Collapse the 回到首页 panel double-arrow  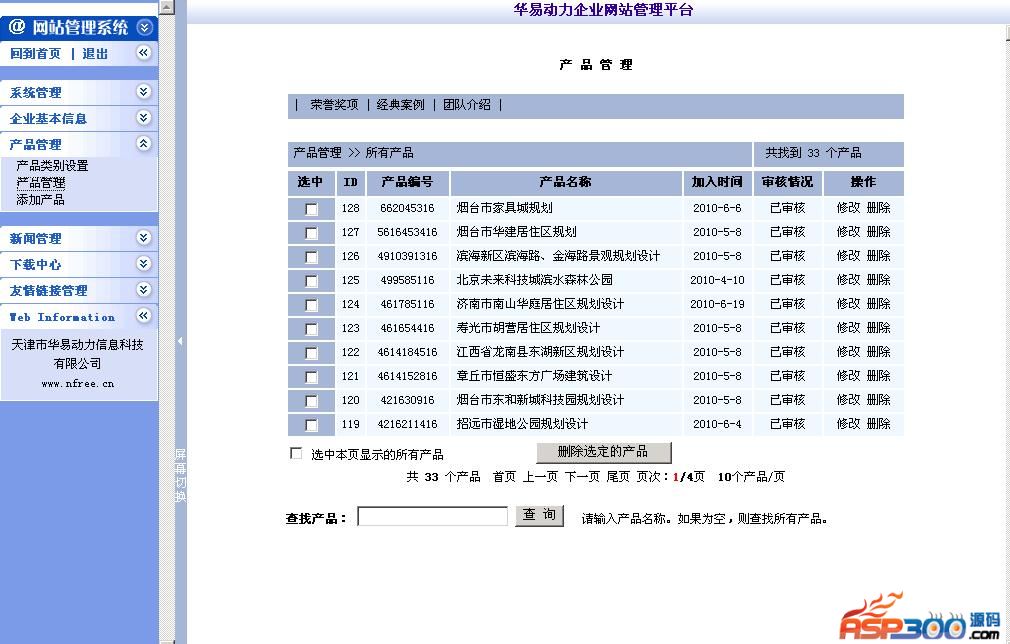[144, 53]
